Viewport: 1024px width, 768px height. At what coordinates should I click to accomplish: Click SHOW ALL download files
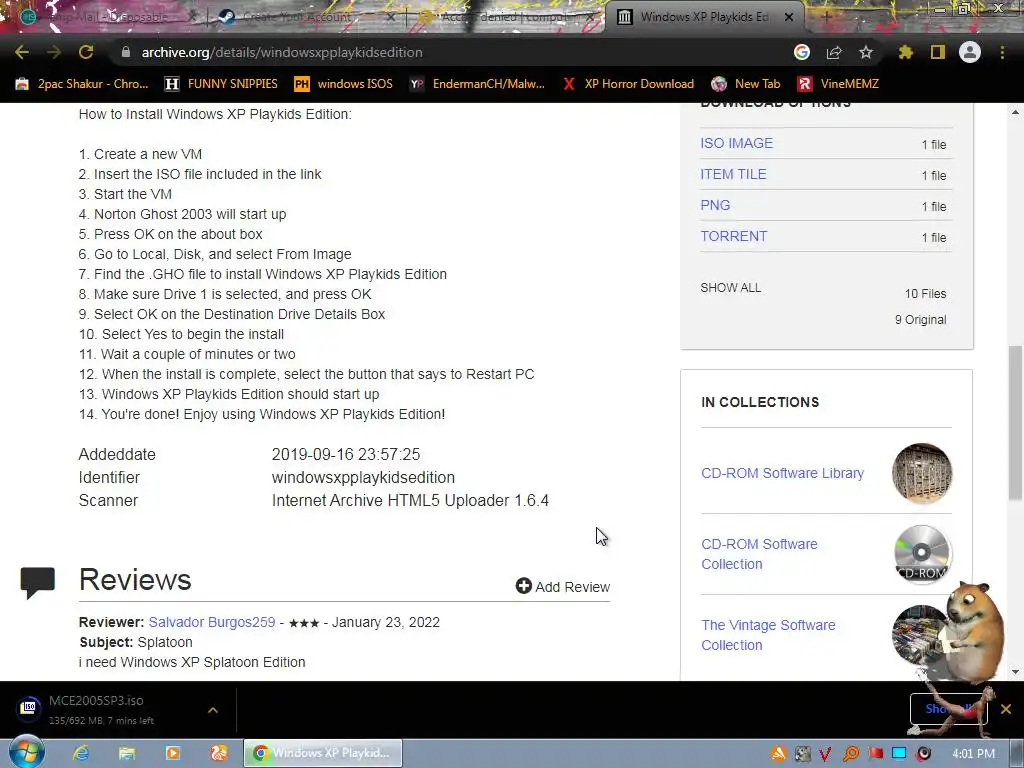[x=731, y=288]
